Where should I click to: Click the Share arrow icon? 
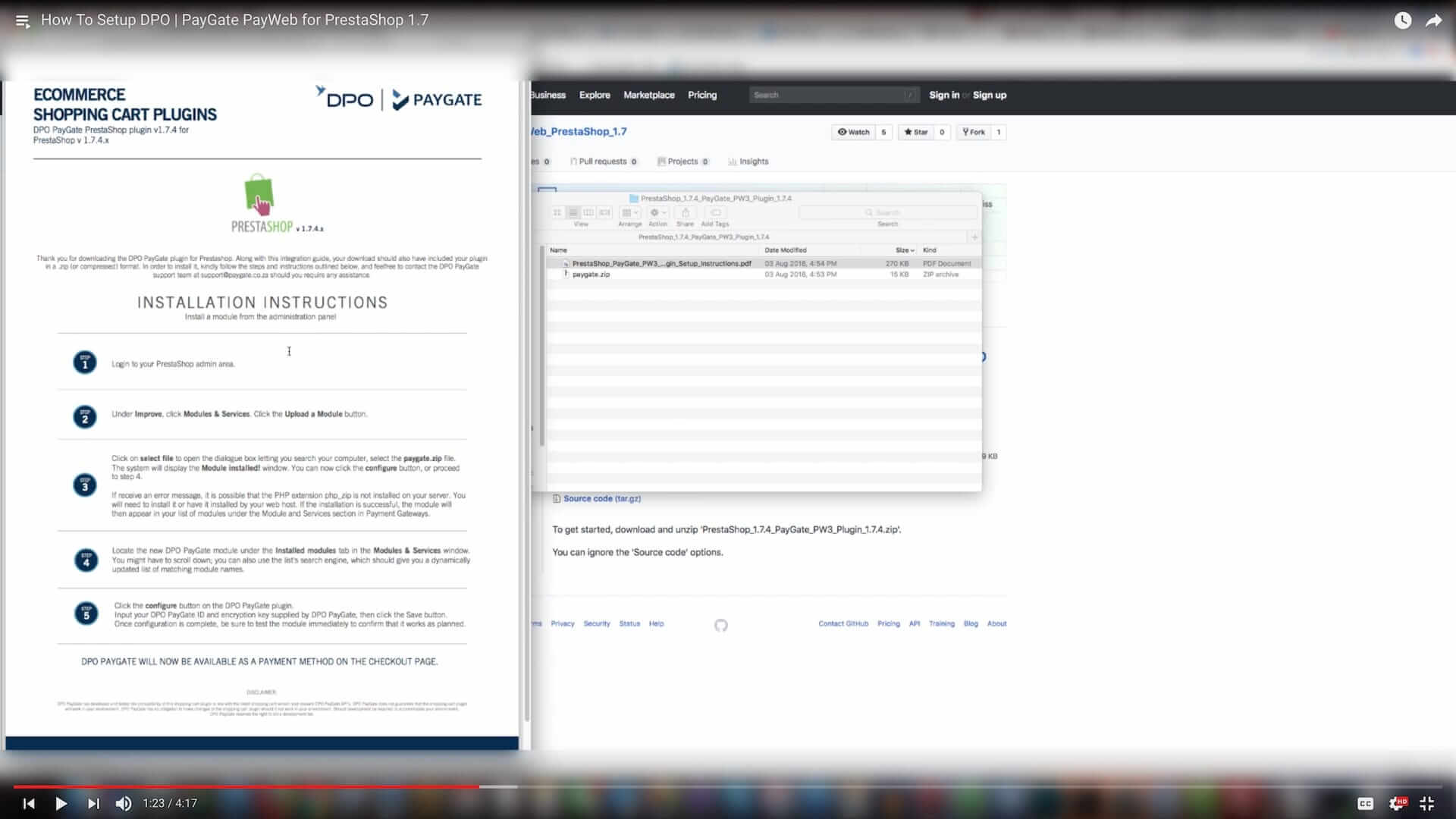pos(1433,20)
